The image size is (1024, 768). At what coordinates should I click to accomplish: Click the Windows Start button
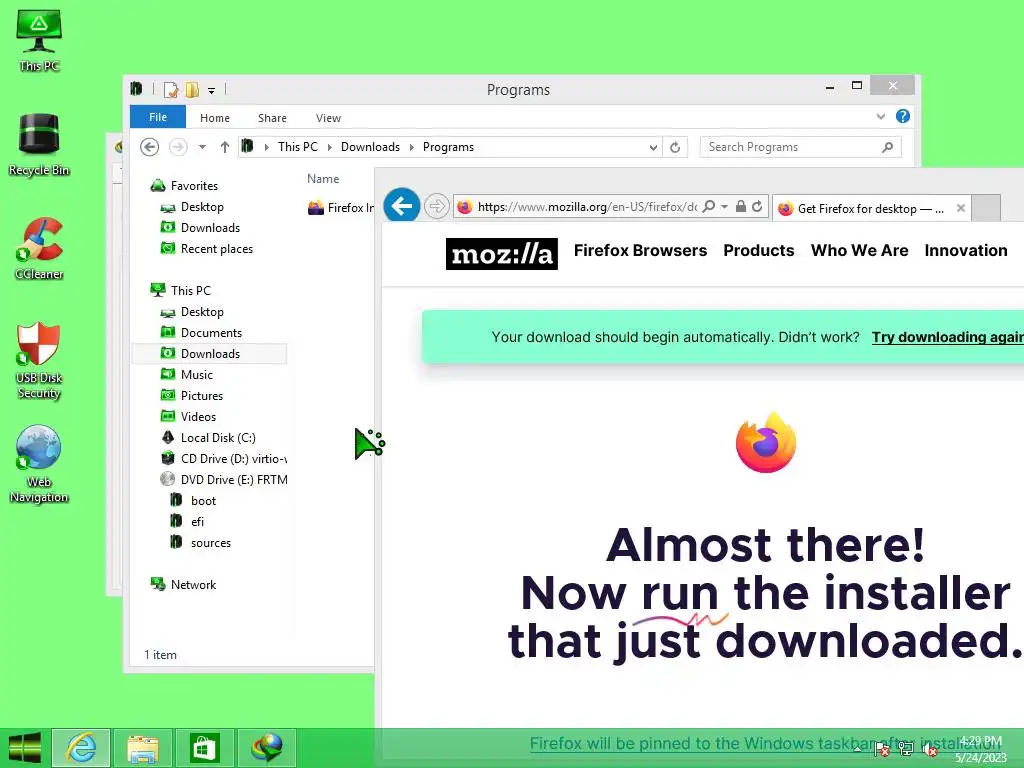24,748
